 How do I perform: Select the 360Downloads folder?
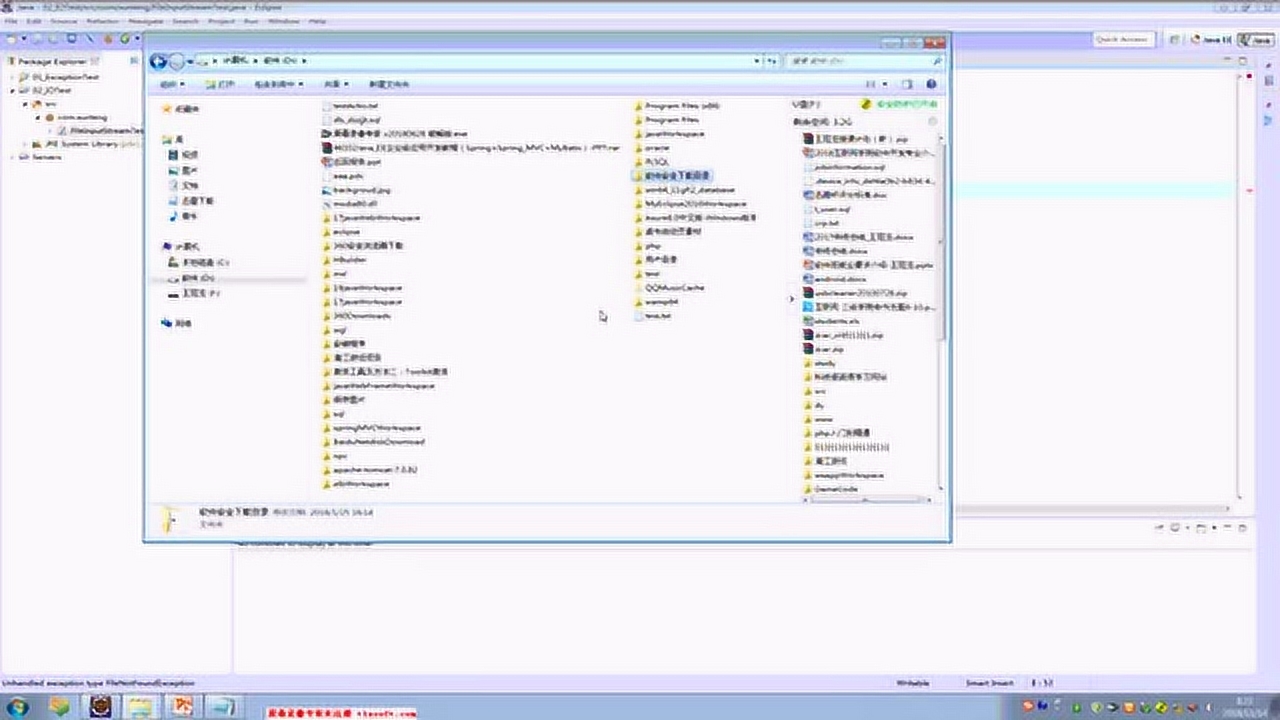356,315
